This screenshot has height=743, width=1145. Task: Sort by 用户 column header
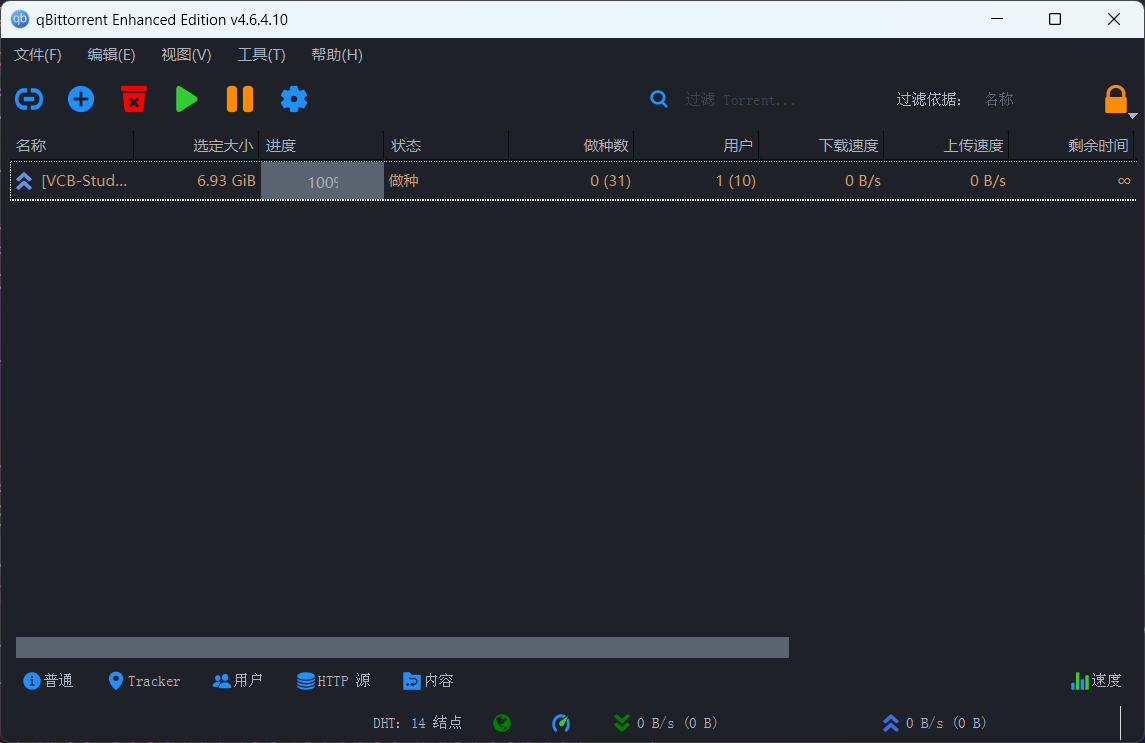click(x=696, y=145)
